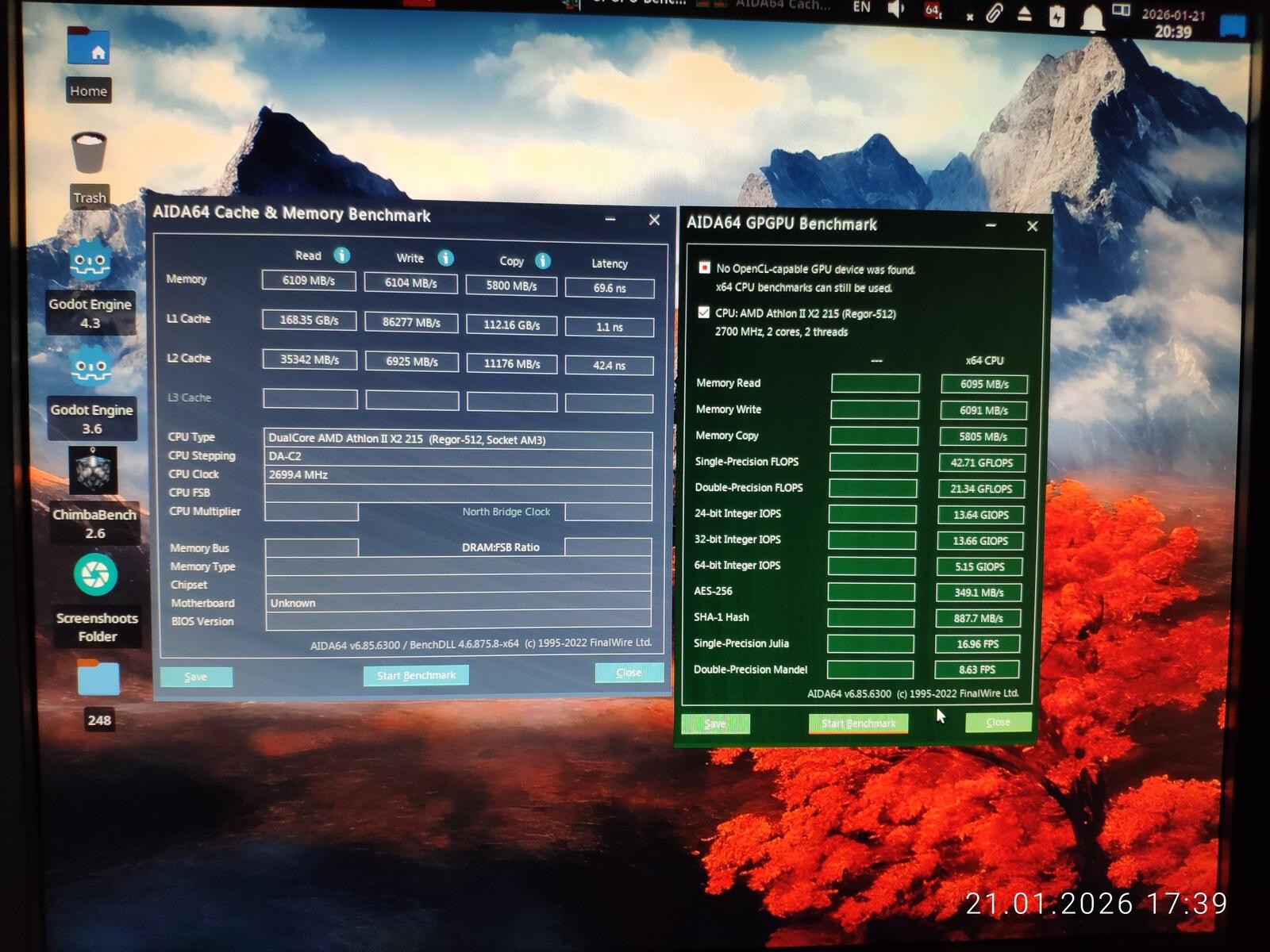Show info for the Write column
This screenshot has width=1270, height=952.
pyautogui.click(x=446, y=258)
